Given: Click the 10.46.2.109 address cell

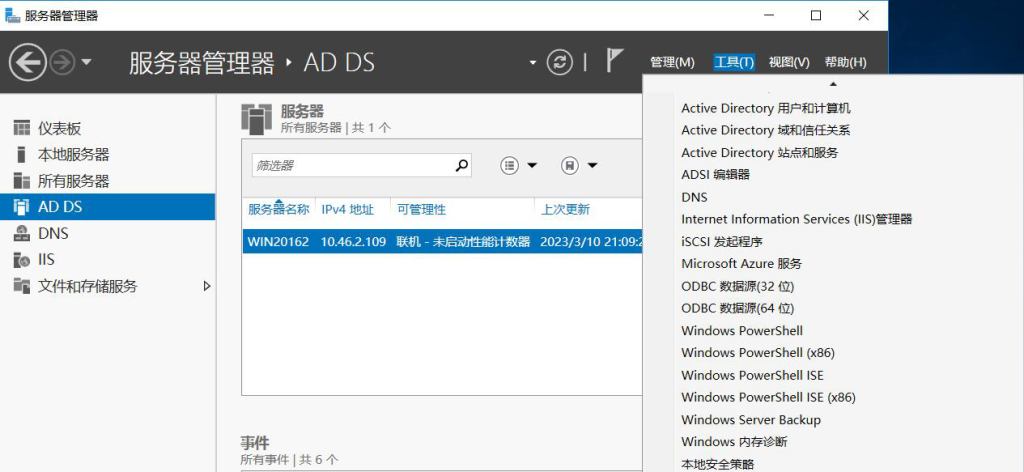Looking at the screenshot, I should [352, 242].
